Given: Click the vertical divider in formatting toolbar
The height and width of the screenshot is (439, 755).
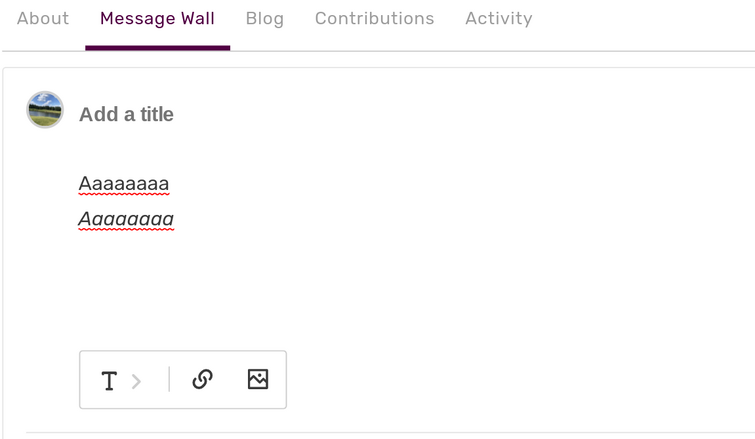Looking at the screenshot, I should pos(169,379).
